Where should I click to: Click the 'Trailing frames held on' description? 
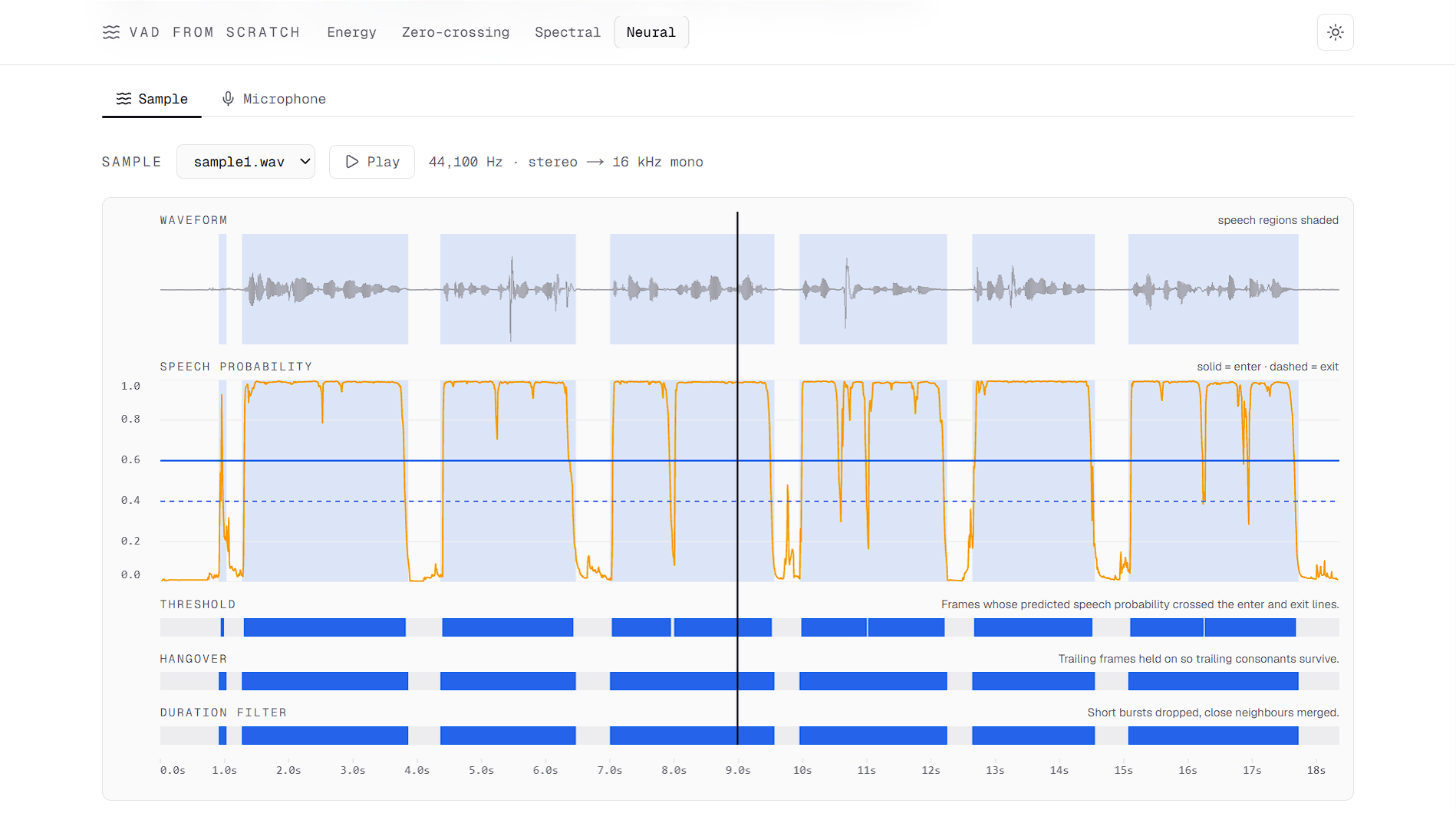[x=1198, y=659]
